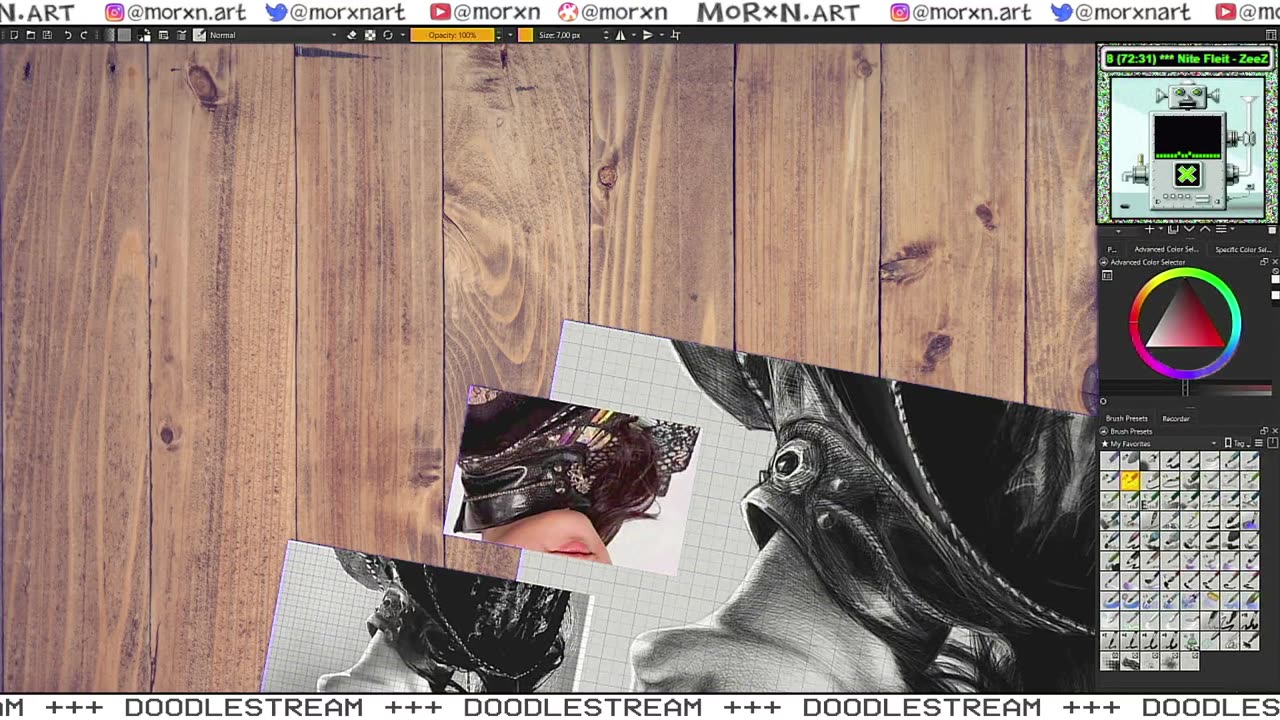Delete the layer with trash icon
Image resolution: width=1280 pixels, height=720 pixels.
click(1272, 230)
